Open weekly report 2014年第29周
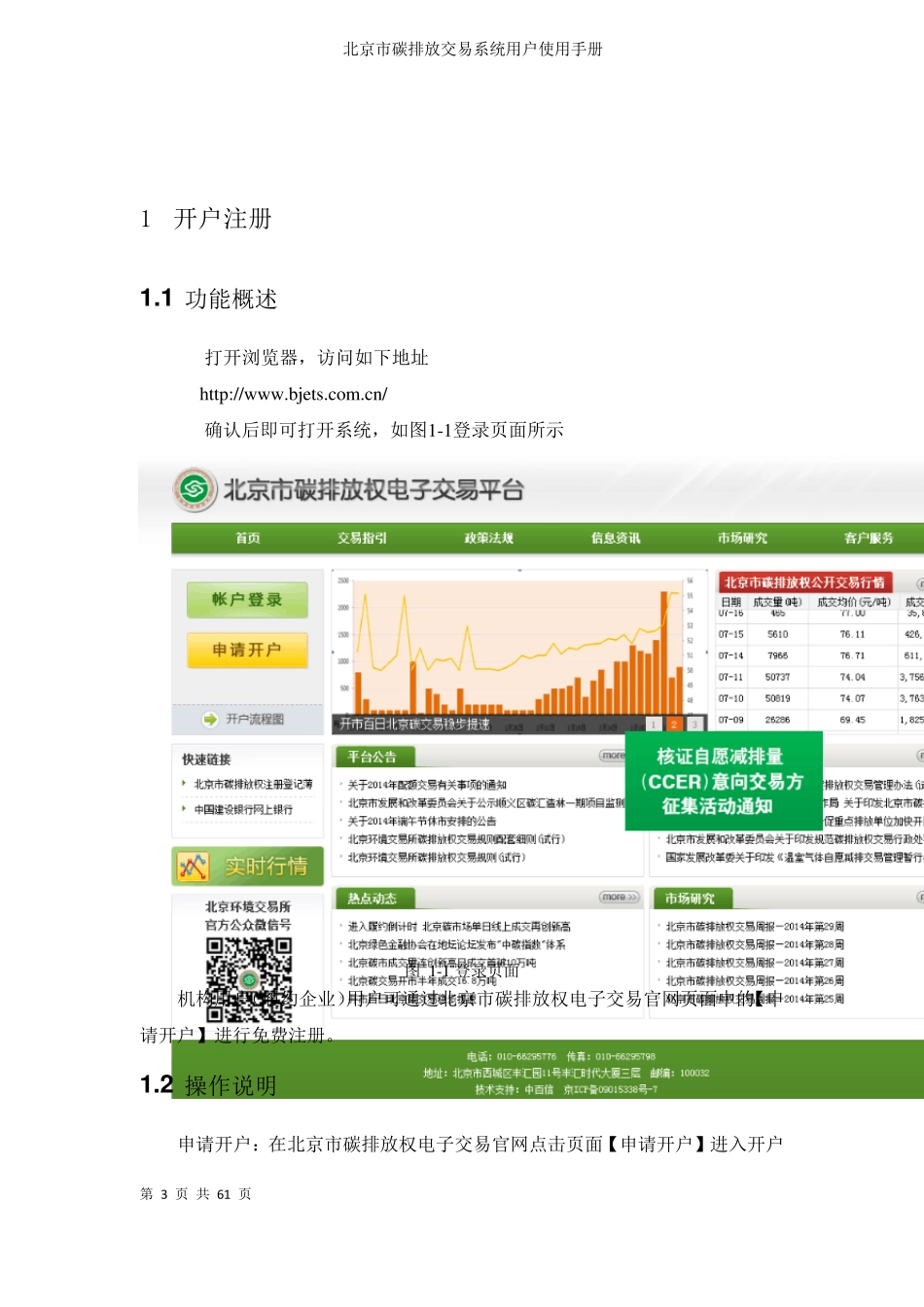This screenshot has width=924, height=1307. pyautogui.click(x=755, y=927)
